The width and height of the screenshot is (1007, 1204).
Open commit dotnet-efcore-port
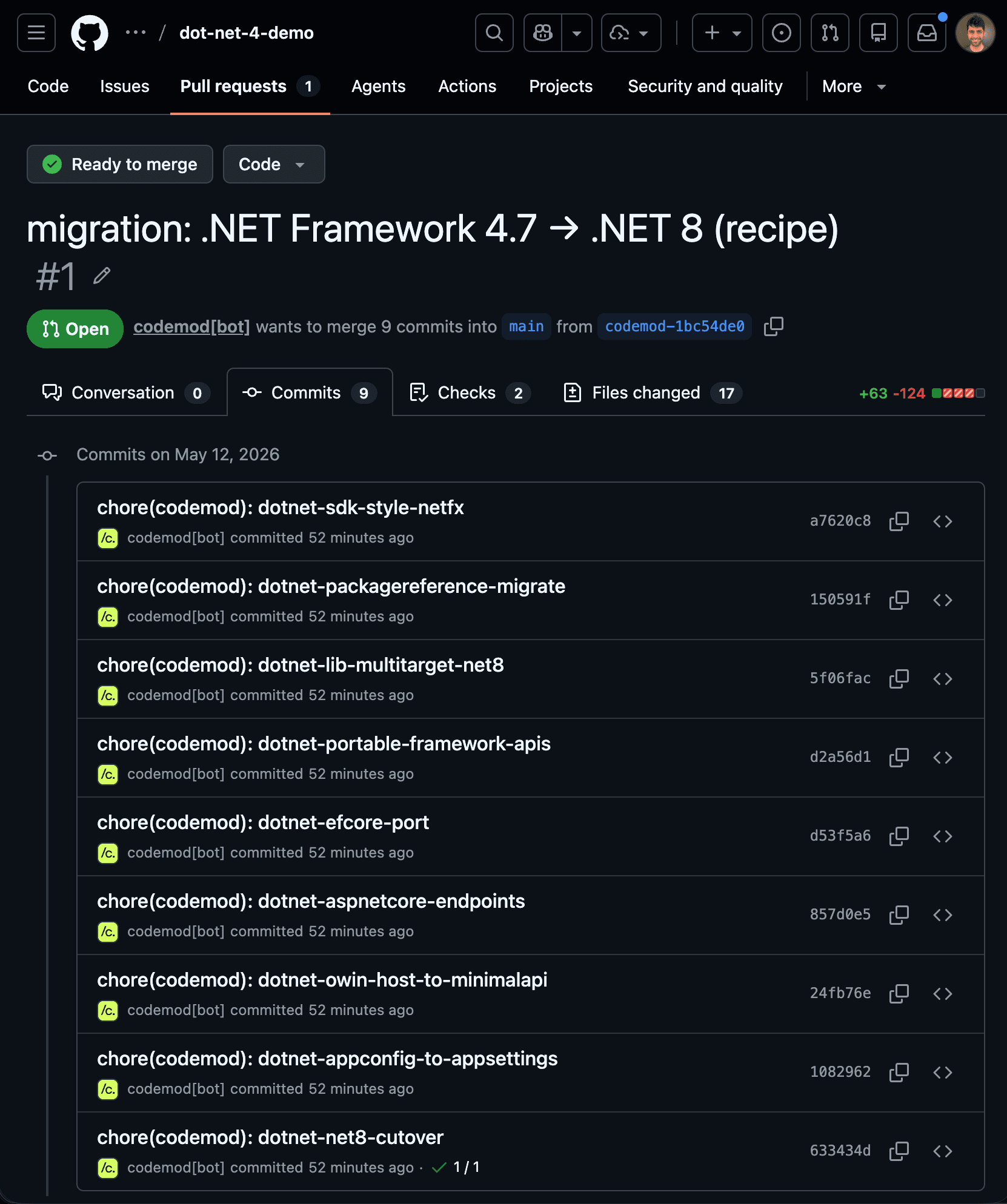pyautogui.click(x=263, y=822)
